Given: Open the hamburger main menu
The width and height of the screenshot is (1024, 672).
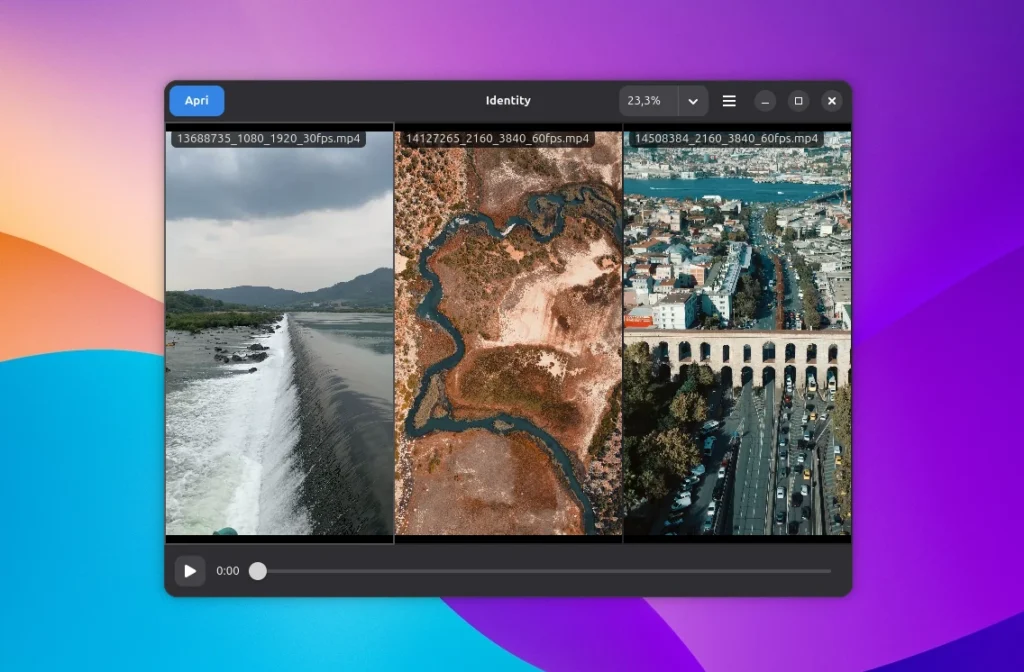Looking at the screenshot, I should pos(729,101).
